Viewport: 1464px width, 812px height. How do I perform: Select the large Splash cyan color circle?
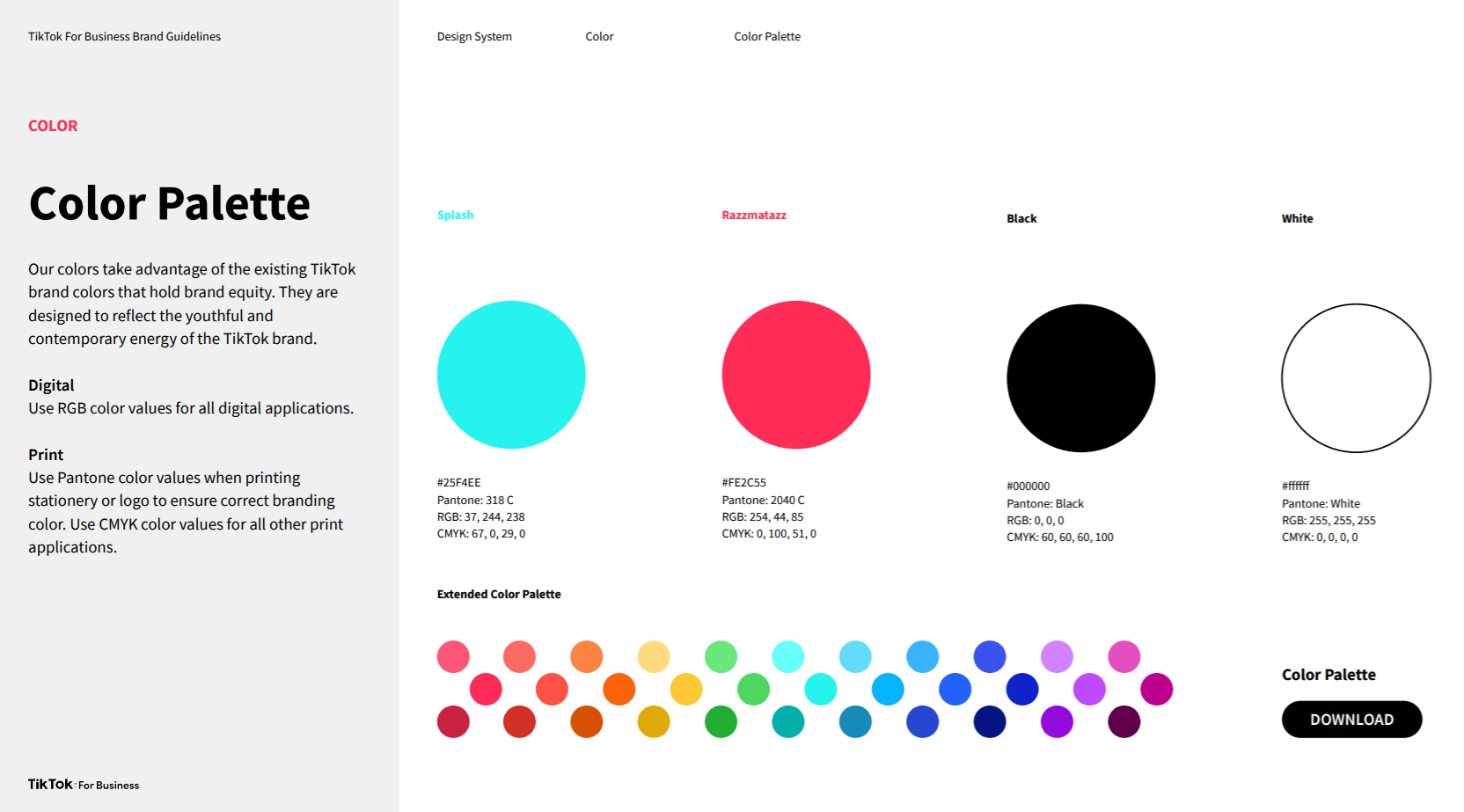point(511,375)
